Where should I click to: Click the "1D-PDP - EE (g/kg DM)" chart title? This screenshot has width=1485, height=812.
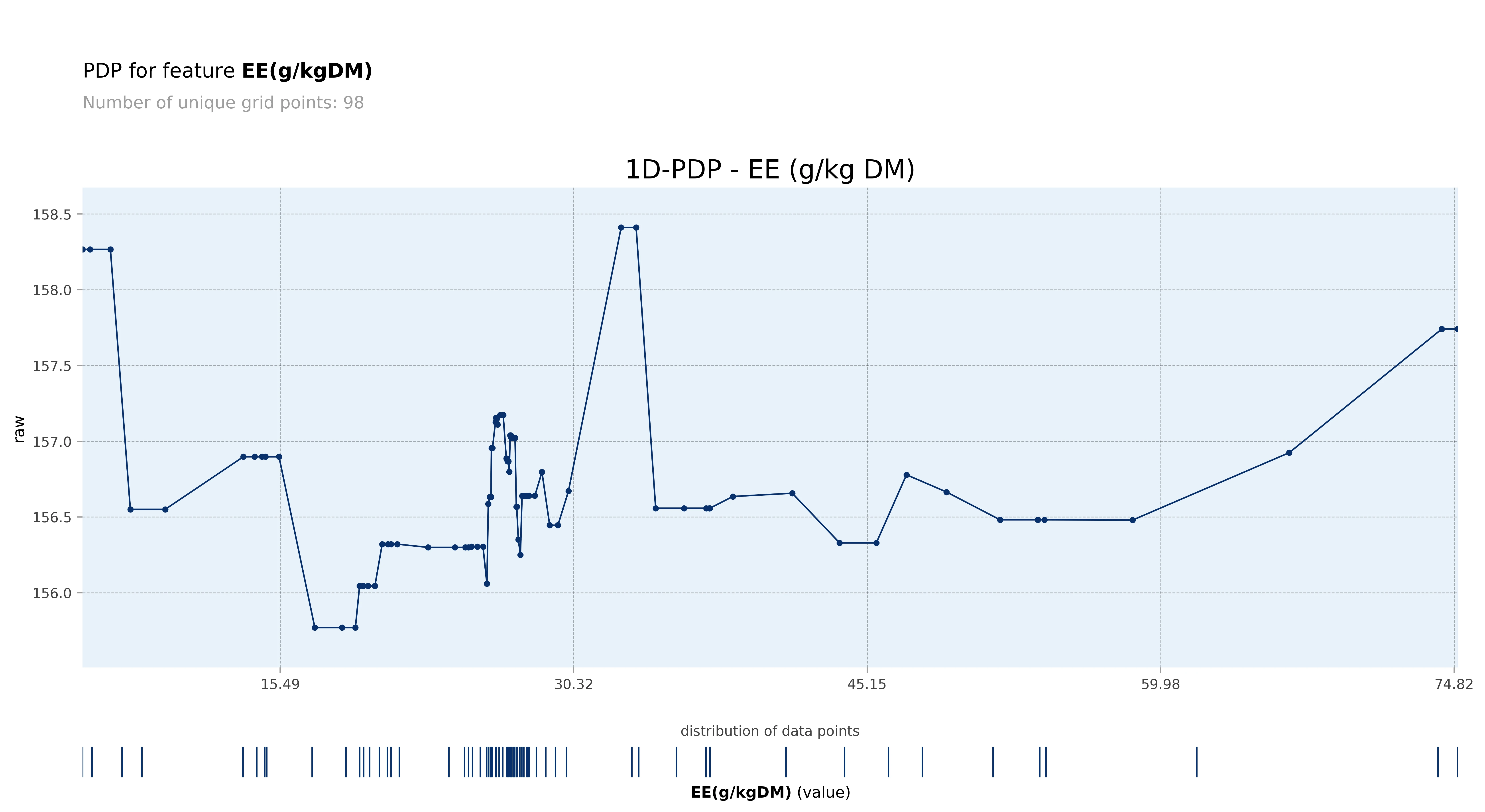[x=770, y=170]
